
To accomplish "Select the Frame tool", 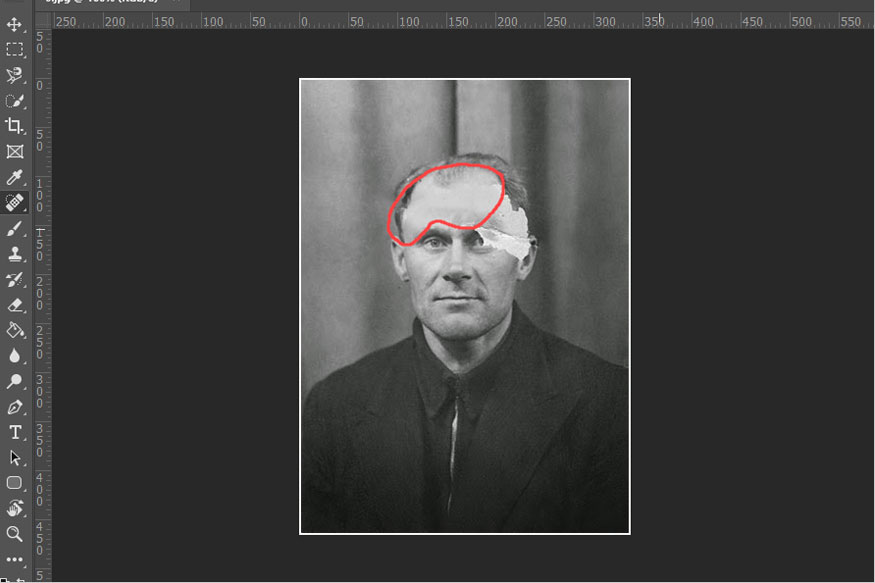I will [15, 151].
